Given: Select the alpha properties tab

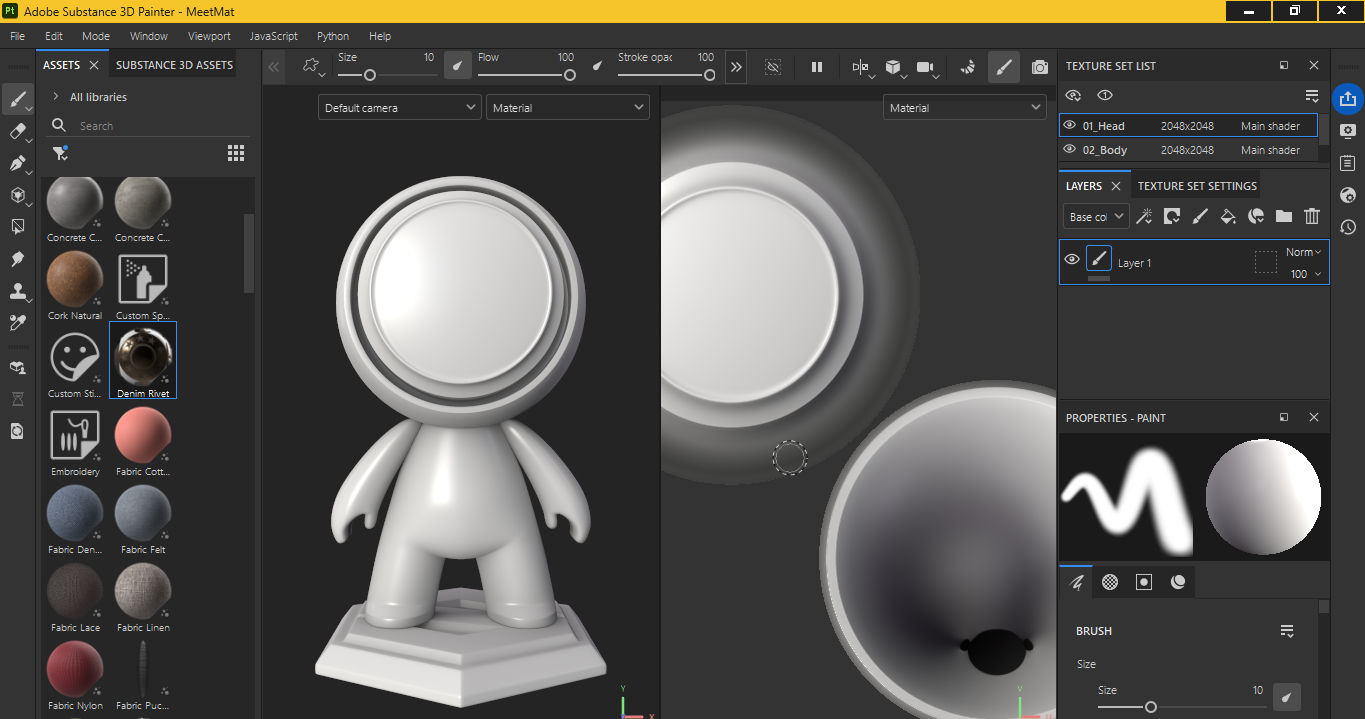Looking at the screenshot, I should (1110, 582).
